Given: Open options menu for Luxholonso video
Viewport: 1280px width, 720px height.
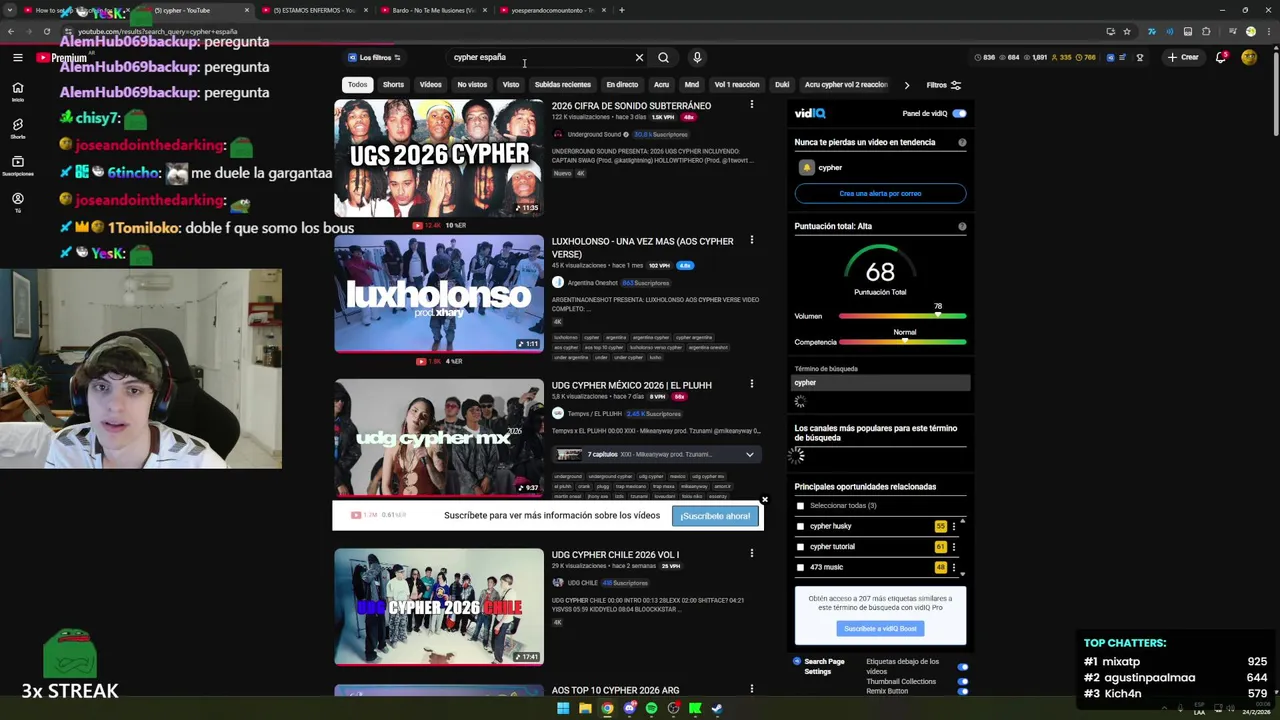Looking at the screenshot, I should click(x=752, y=240).
